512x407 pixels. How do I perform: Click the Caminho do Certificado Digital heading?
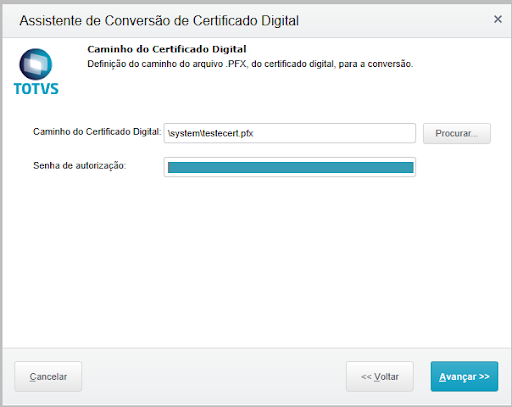click(167, 49)
